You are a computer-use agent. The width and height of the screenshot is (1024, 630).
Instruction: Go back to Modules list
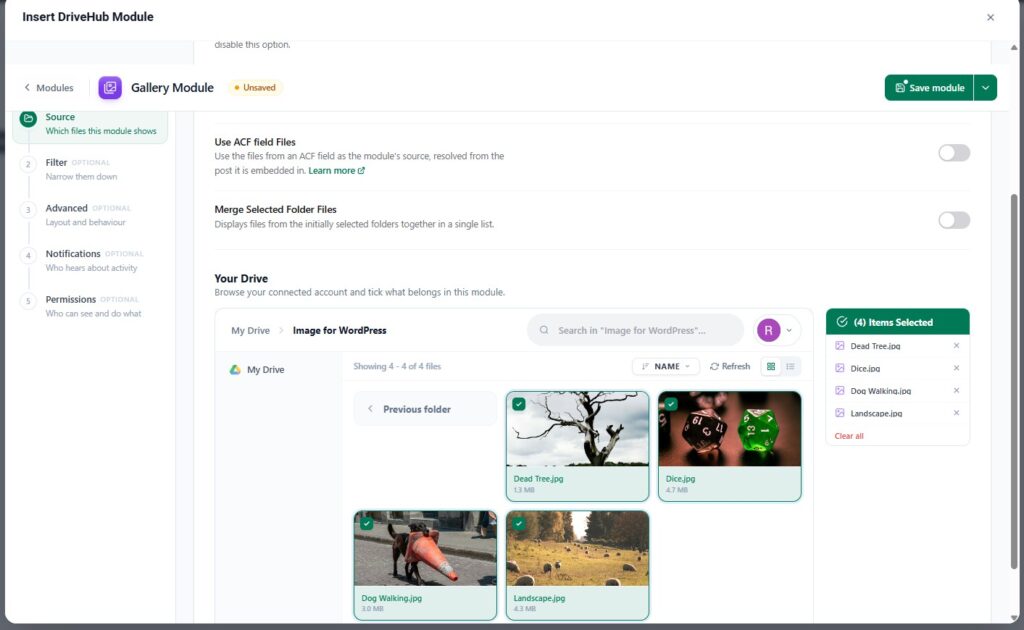coord(49,87)
